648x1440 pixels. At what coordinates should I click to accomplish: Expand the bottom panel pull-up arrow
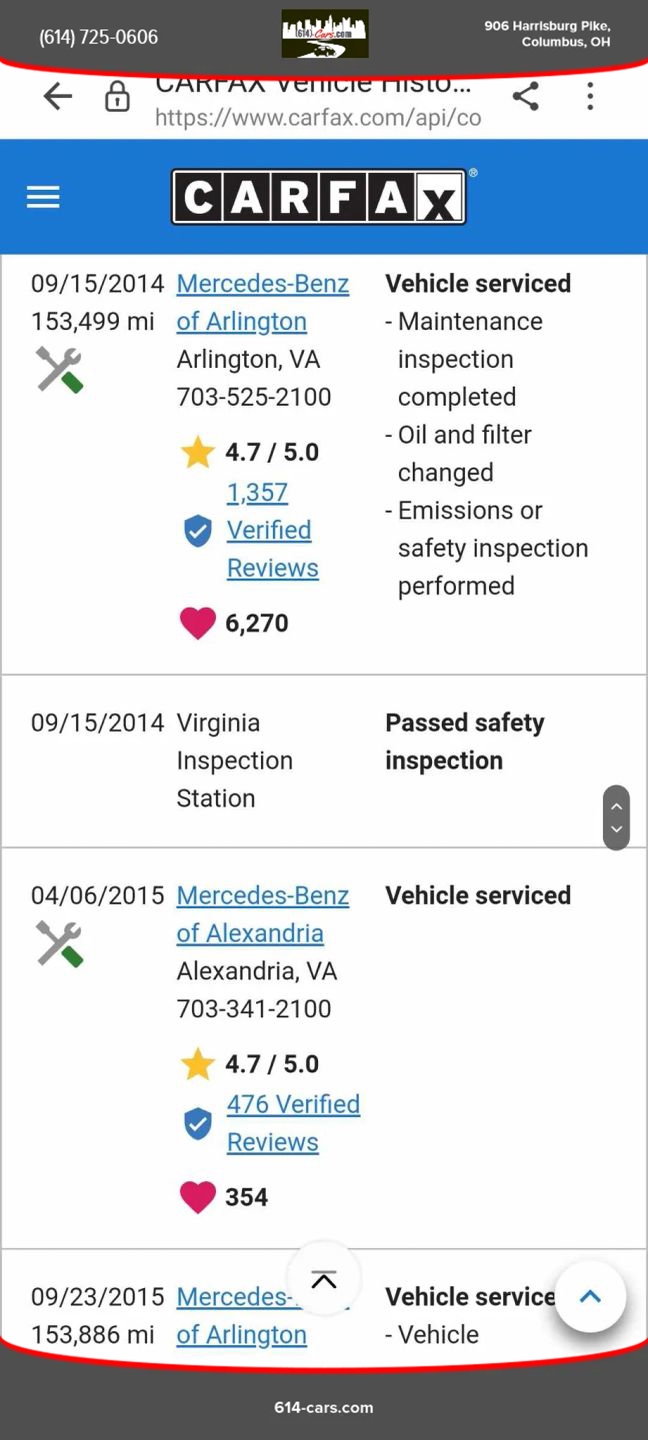pyautogui.click(x=324, y=1280)
